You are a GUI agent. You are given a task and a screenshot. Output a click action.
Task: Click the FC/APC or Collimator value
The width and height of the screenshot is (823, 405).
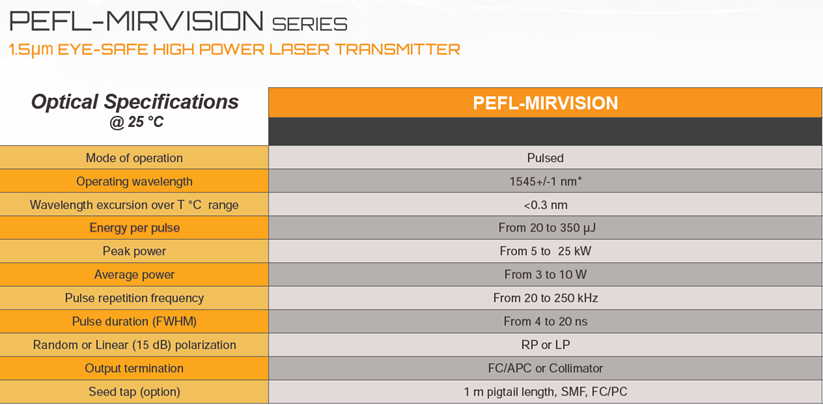pos(545,368)
